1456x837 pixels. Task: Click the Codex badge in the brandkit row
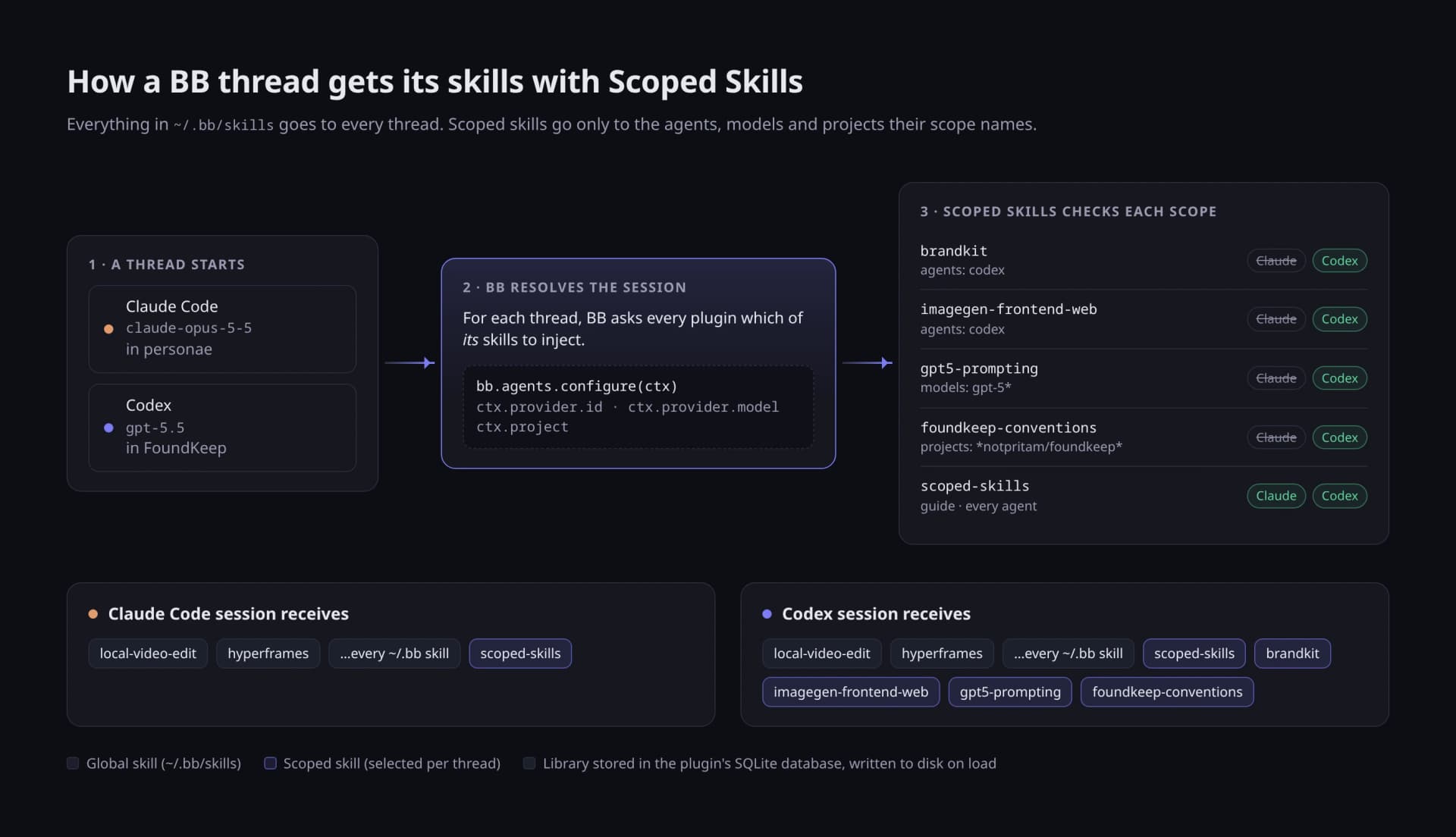[1339, 260]
